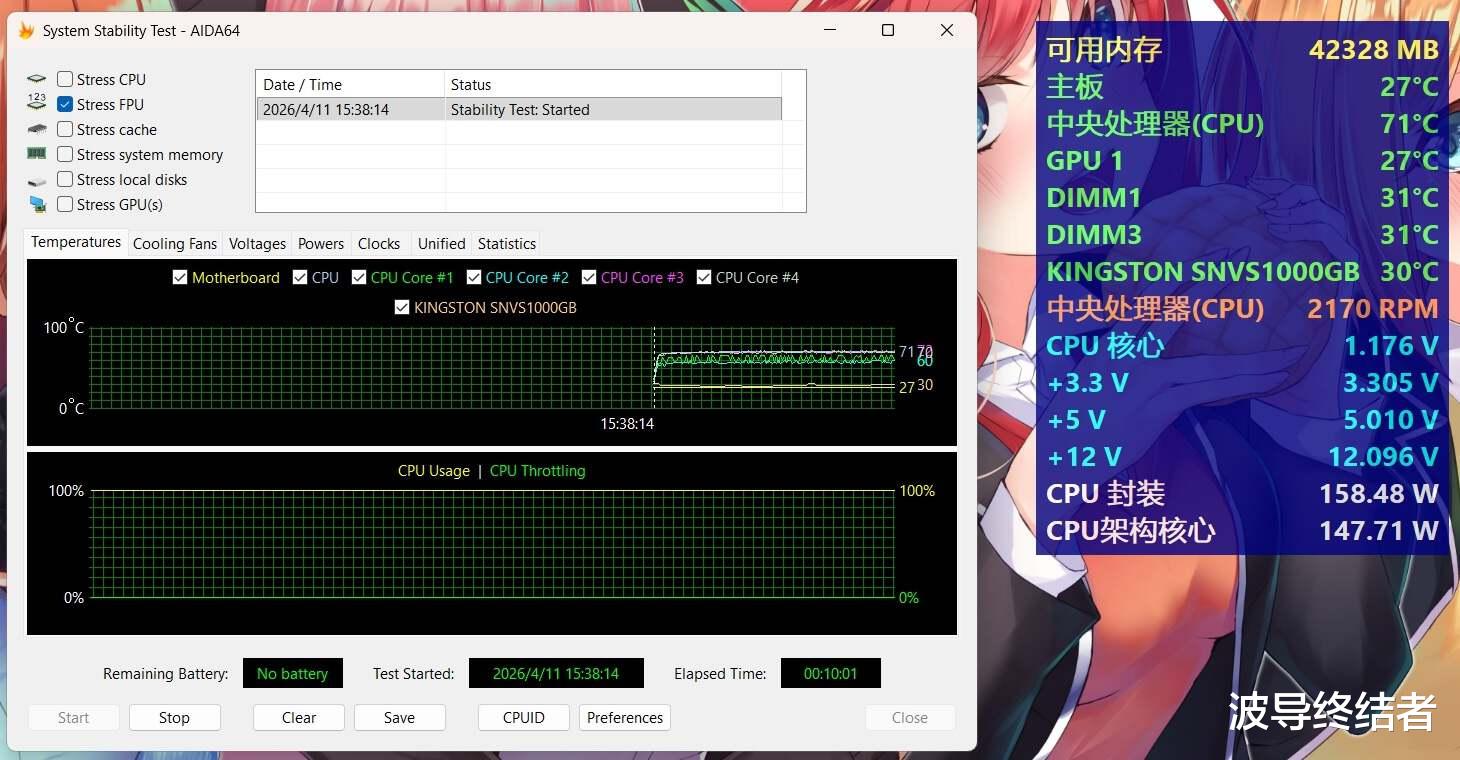Open the Statistics tab
This screenshot has width=1460, height=760.
tap(507, 243)
